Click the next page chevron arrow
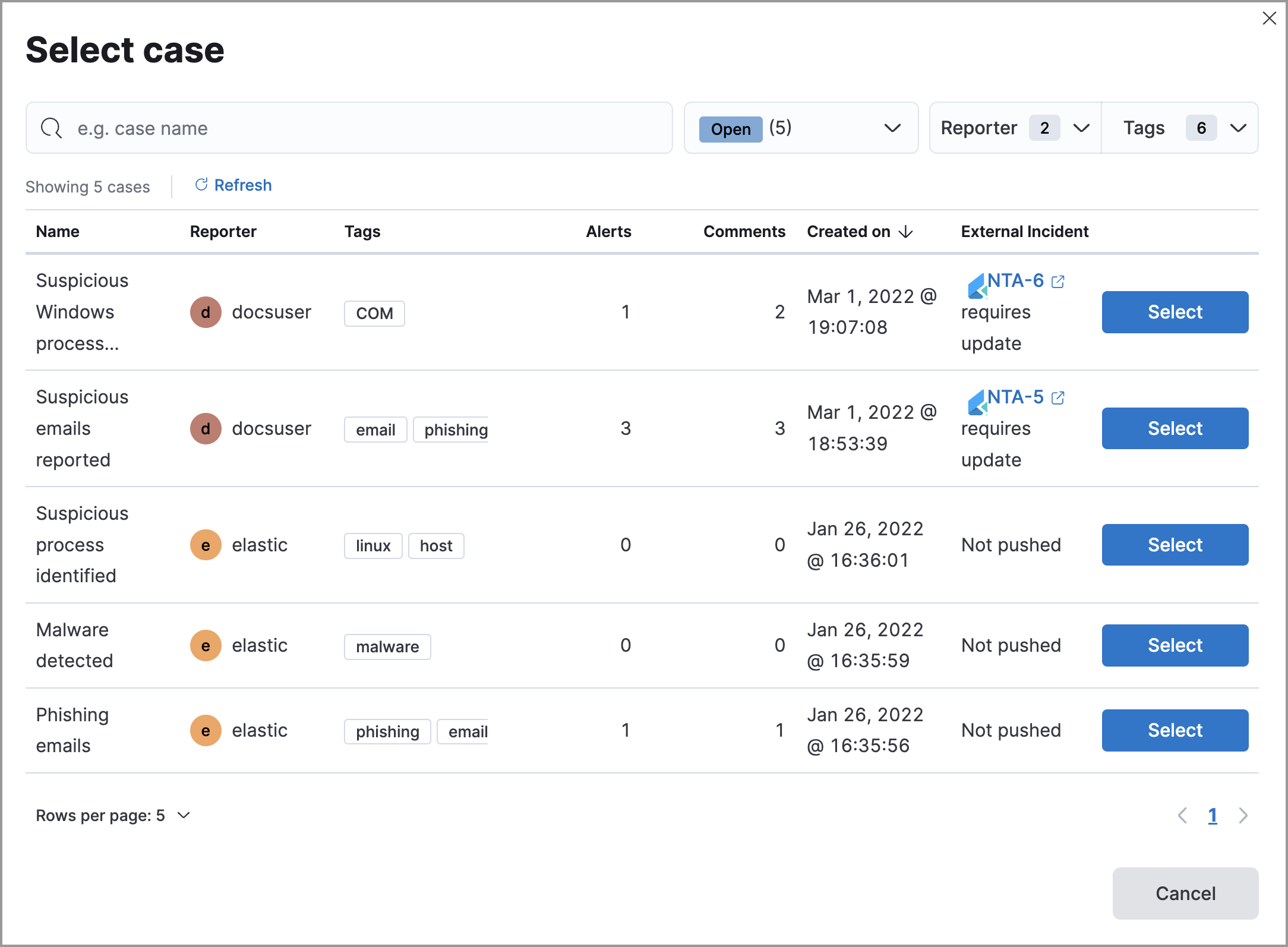The image size is (1288, 947). [1243, 815]
